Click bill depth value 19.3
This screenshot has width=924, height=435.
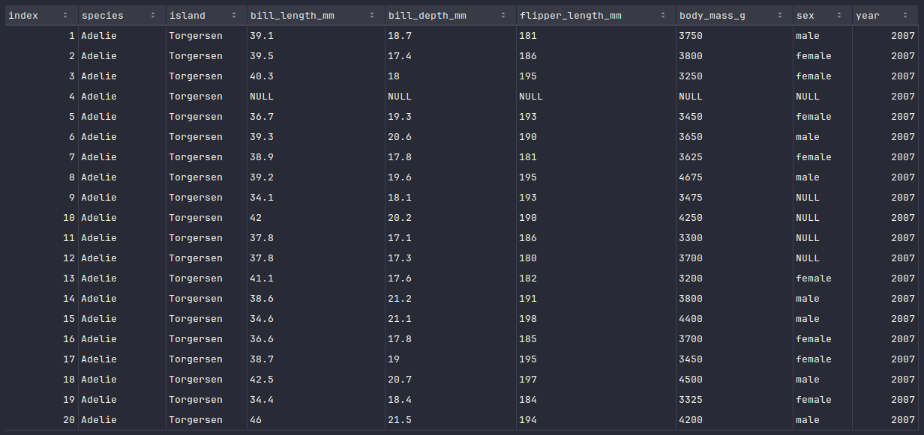pos(400,117)
